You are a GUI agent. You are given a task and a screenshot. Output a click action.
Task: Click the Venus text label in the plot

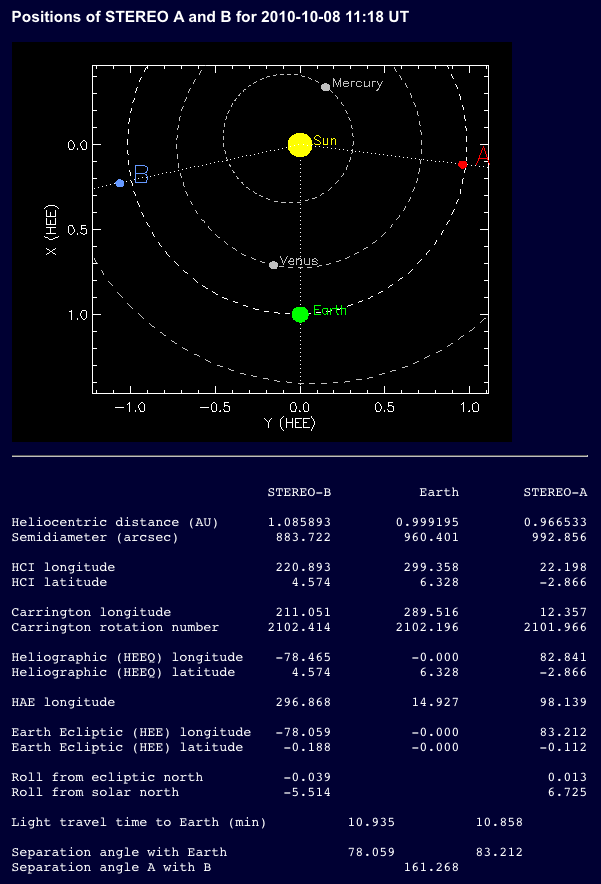[299, 261]
